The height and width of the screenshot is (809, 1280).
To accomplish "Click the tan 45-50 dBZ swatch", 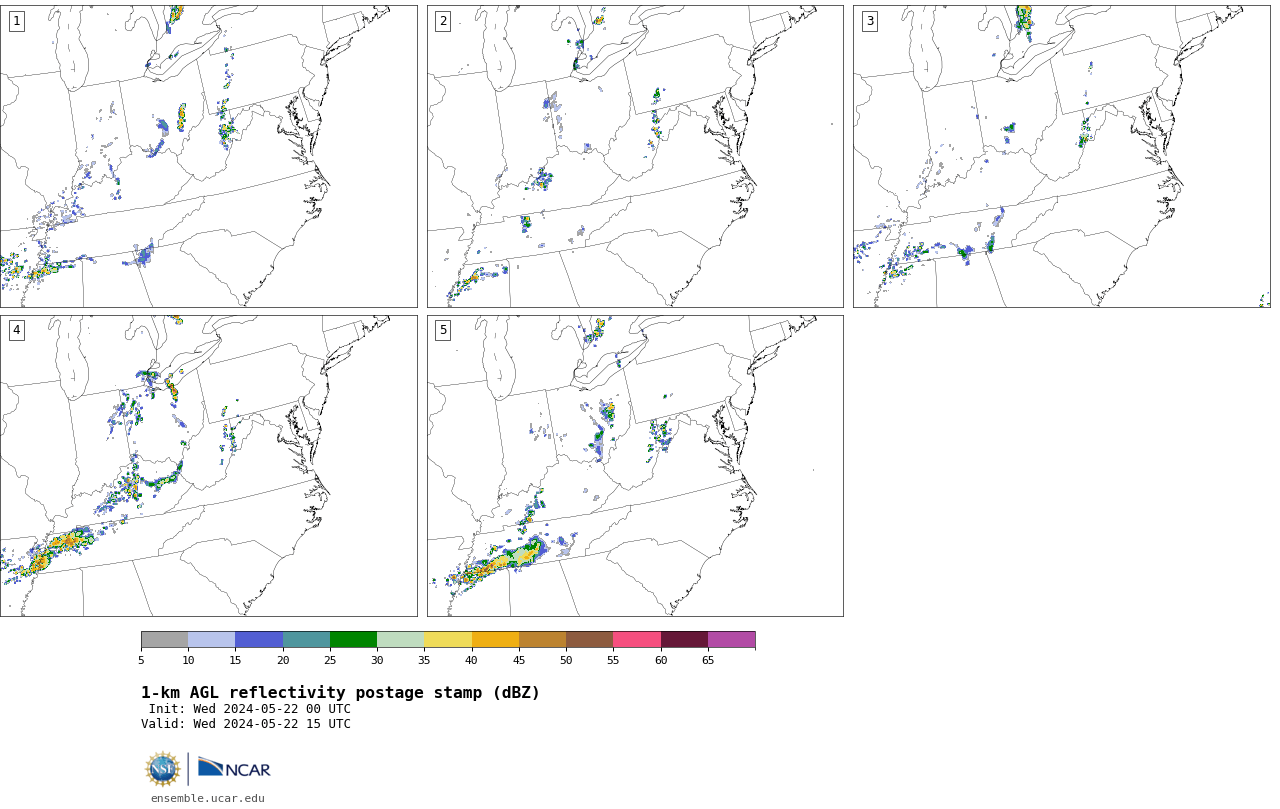I will tap(542, 640).
